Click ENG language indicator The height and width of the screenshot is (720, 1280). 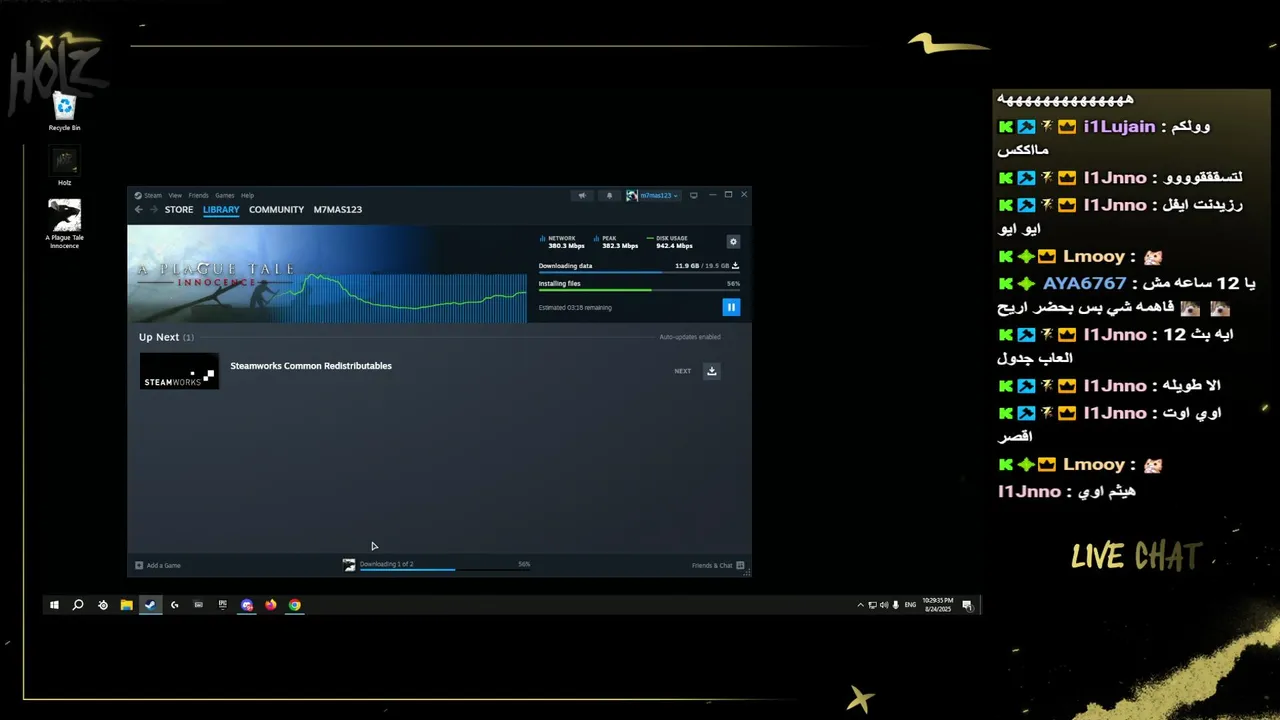click(910, 605)
